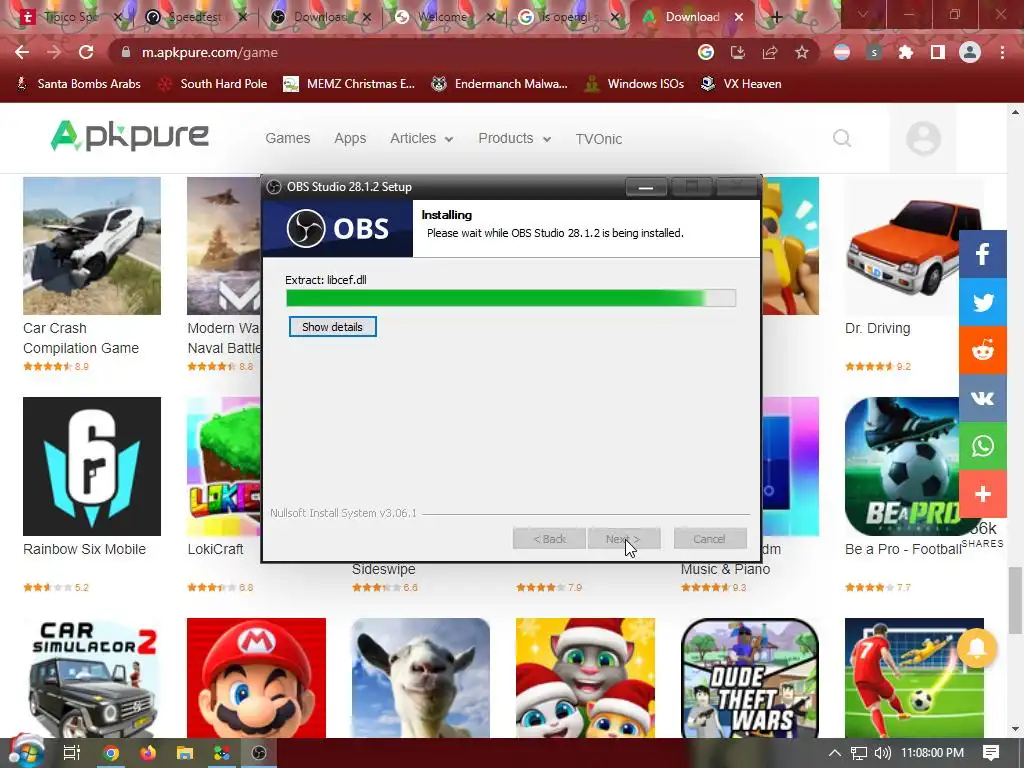Open a new browser tab
Image resolution: width=1024 pixels, height=768 pixels.
tap(776, 17)
